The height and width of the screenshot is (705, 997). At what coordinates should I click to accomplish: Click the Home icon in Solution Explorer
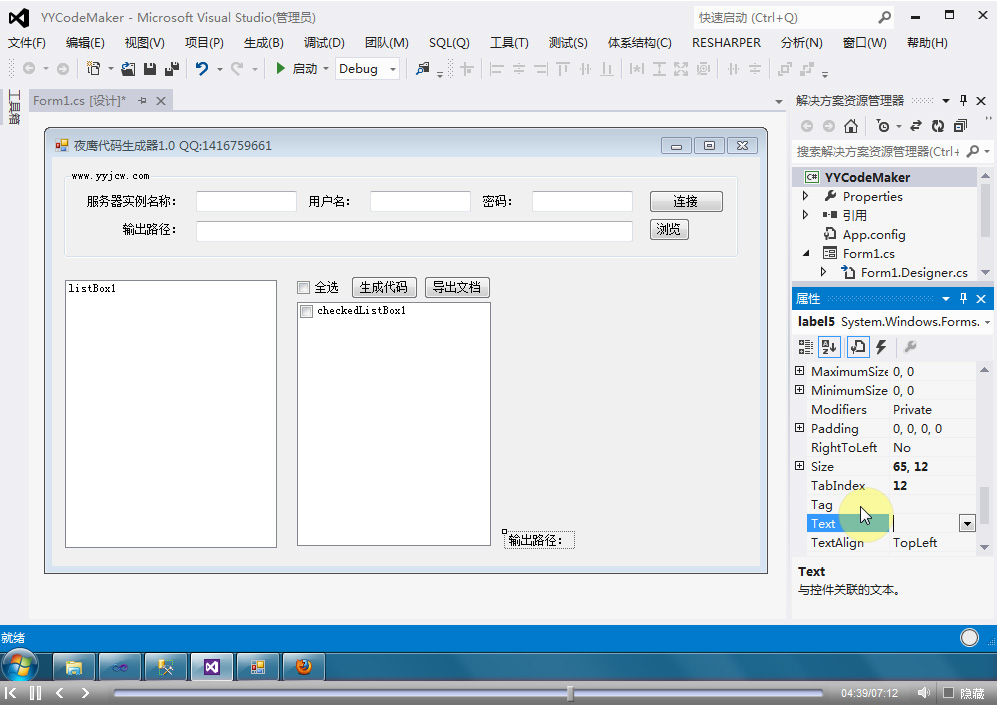pyautogui.click(x=851, y=126)
